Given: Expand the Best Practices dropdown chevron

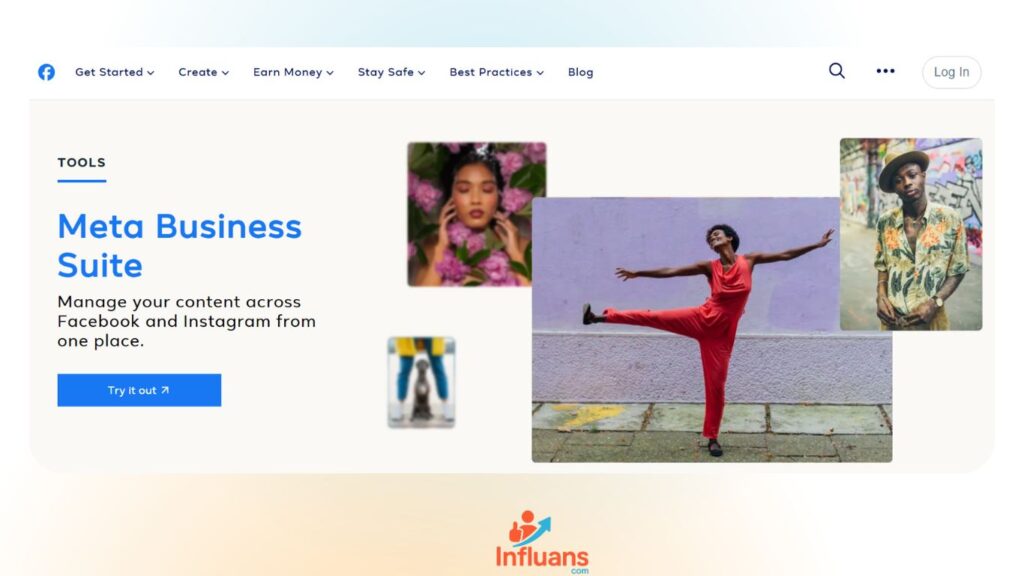Looking at the screenshot, I should point(540,73).
